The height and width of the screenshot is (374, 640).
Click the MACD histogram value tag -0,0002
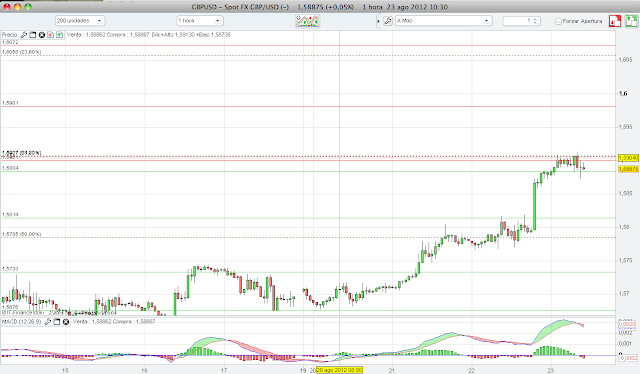pos(629,358)
